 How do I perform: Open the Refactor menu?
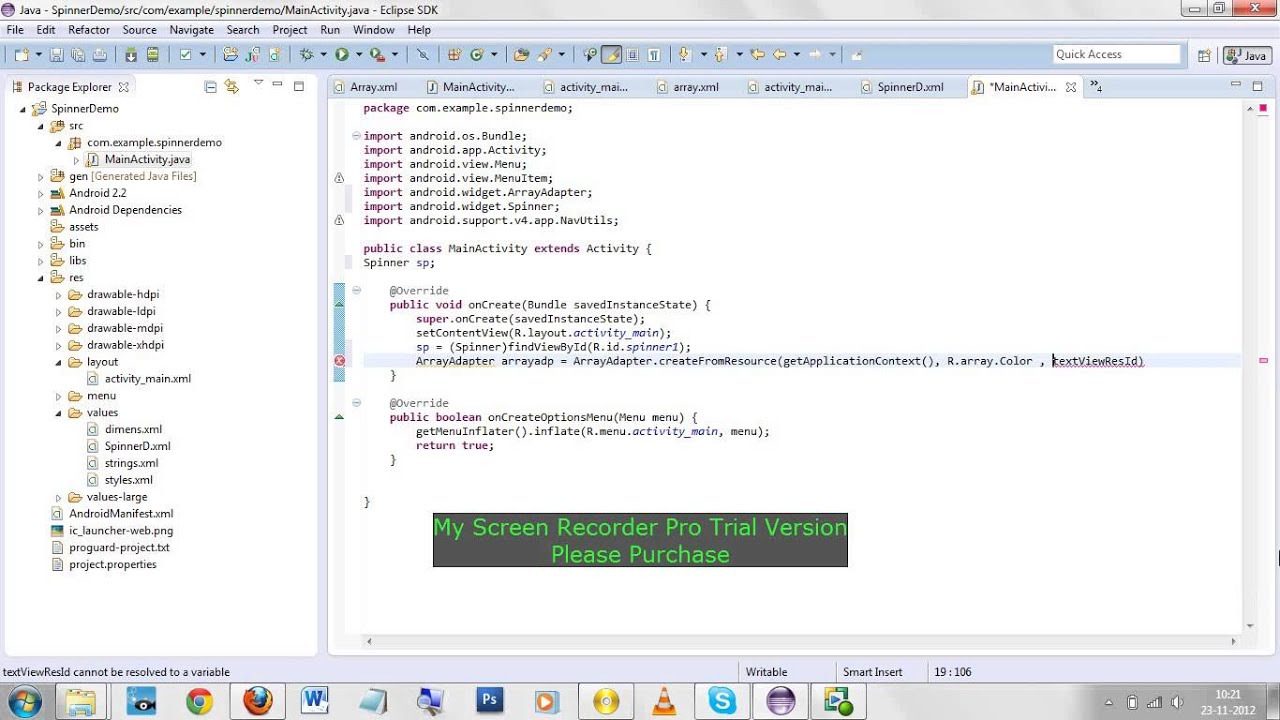tap(89, 30)
